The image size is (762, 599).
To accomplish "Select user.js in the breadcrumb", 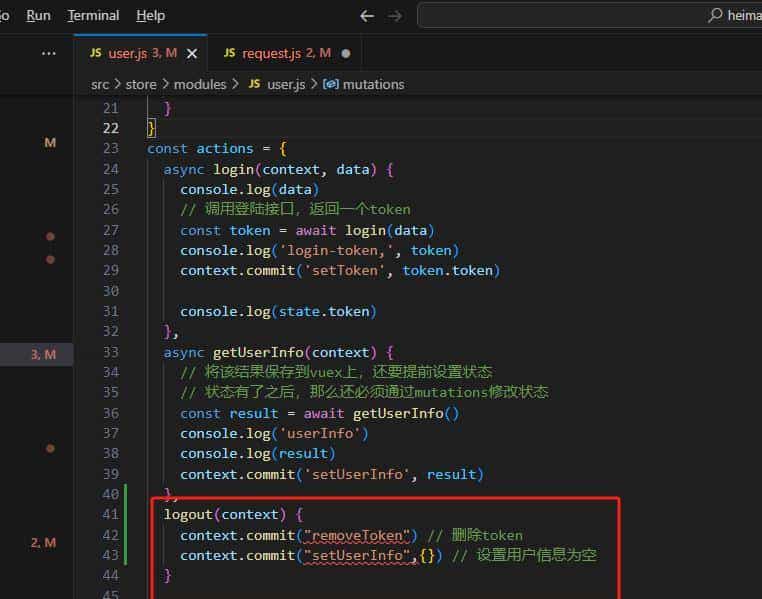I will (x=286, y=85).
